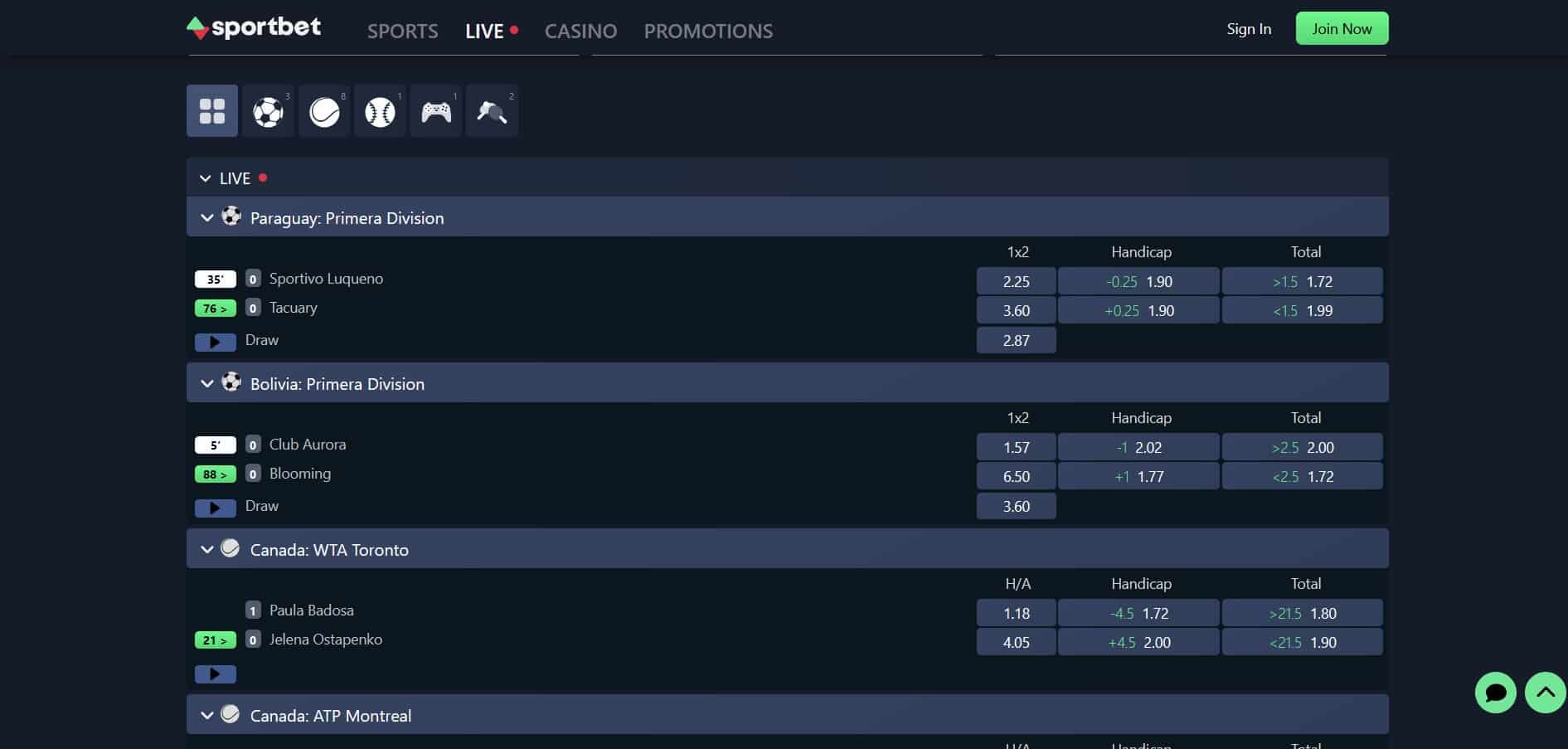Collapse Canada: ATP Montreal section

pyautogui.click(x=207, y=716)
